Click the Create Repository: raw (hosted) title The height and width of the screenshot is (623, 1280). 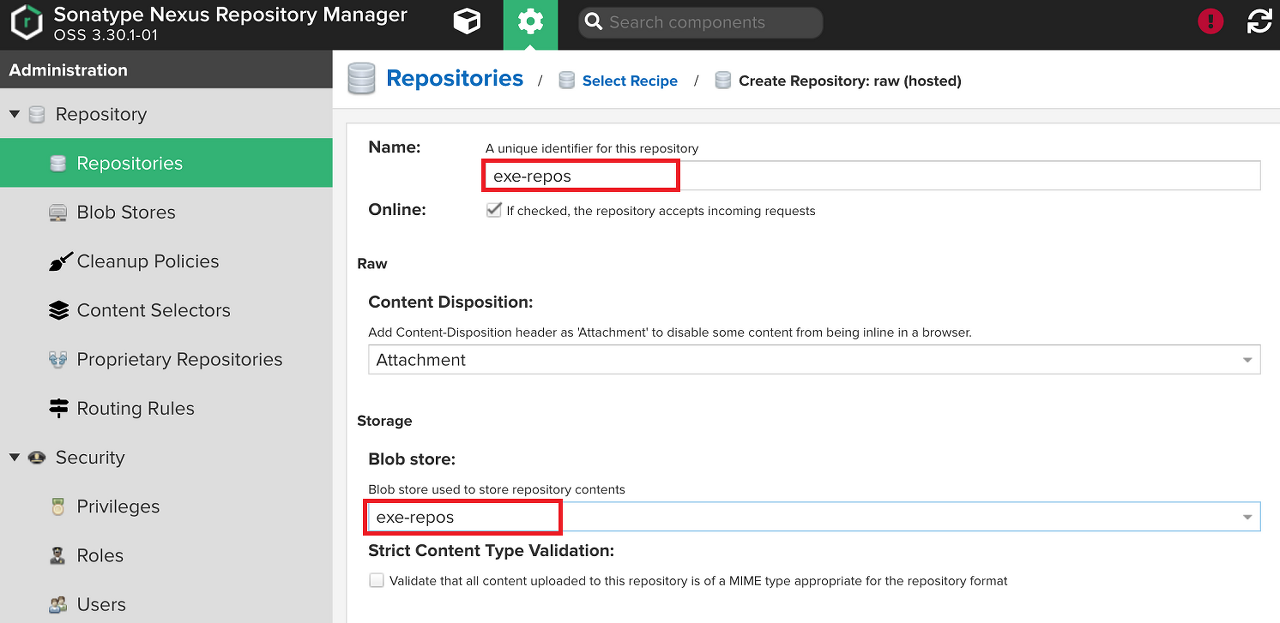[x=850, y=81]
